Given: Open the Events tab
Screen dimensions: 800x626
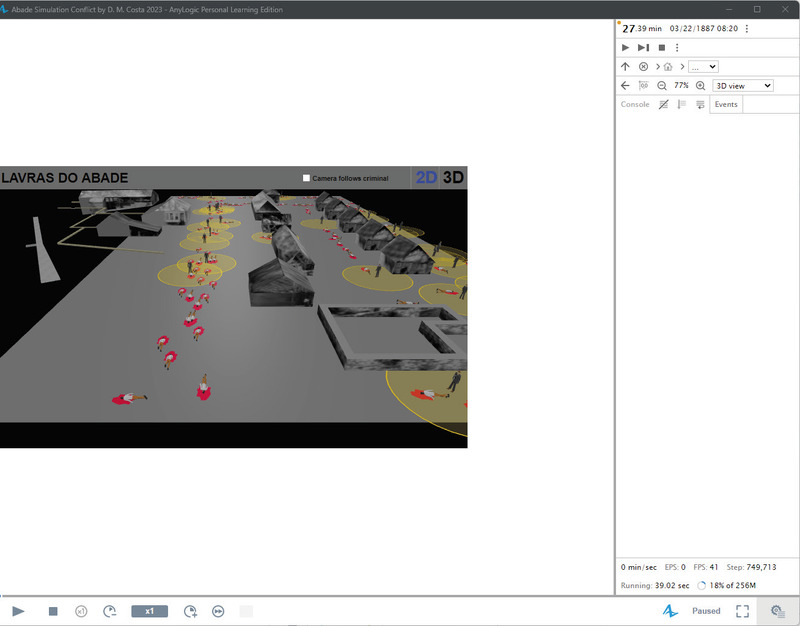Looking at the screenshot, I should pyautogui.click(x=726, y=105).
